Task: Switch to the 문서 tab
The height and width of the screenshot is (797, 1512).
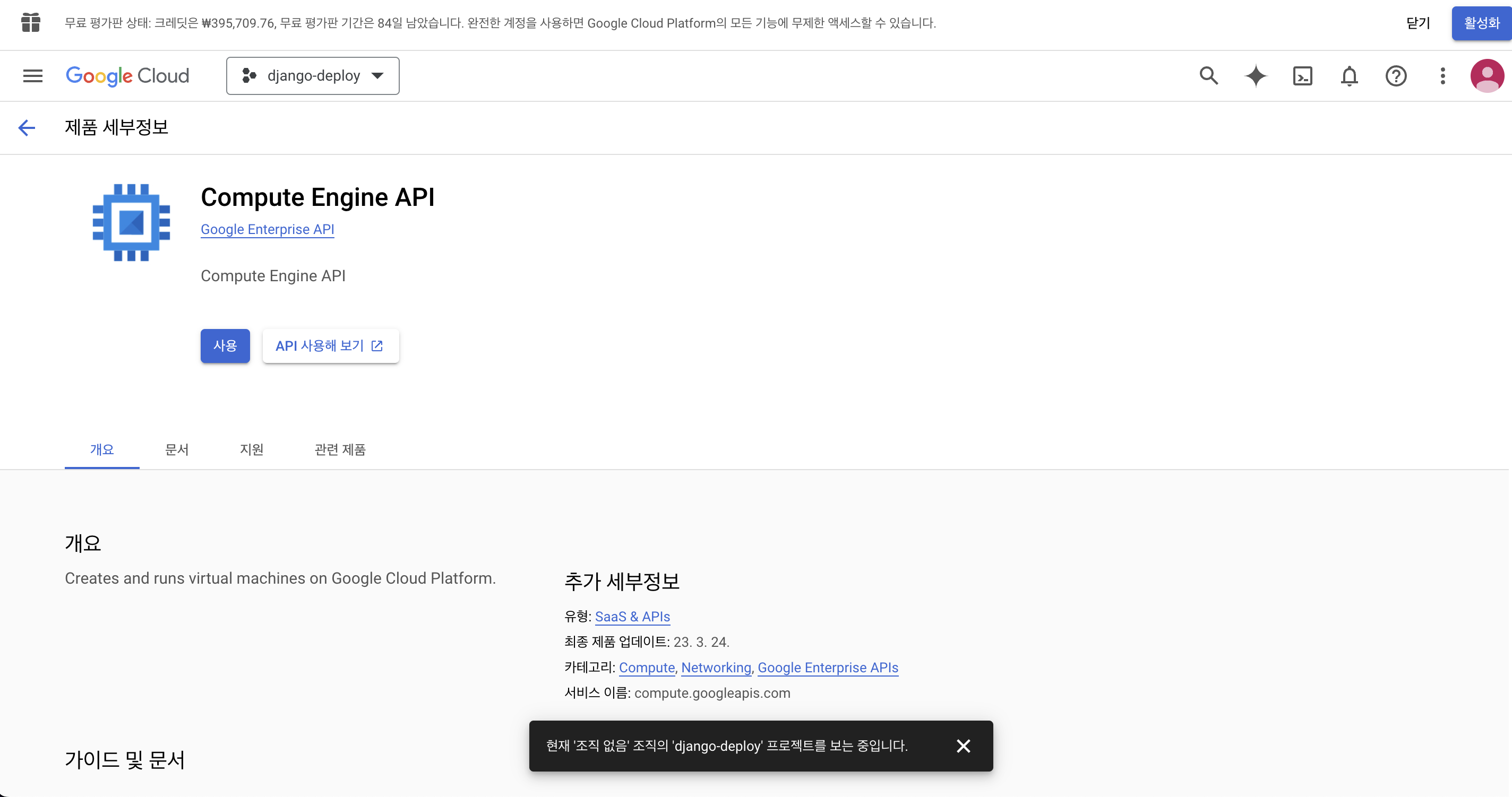Action: point(177,449)
